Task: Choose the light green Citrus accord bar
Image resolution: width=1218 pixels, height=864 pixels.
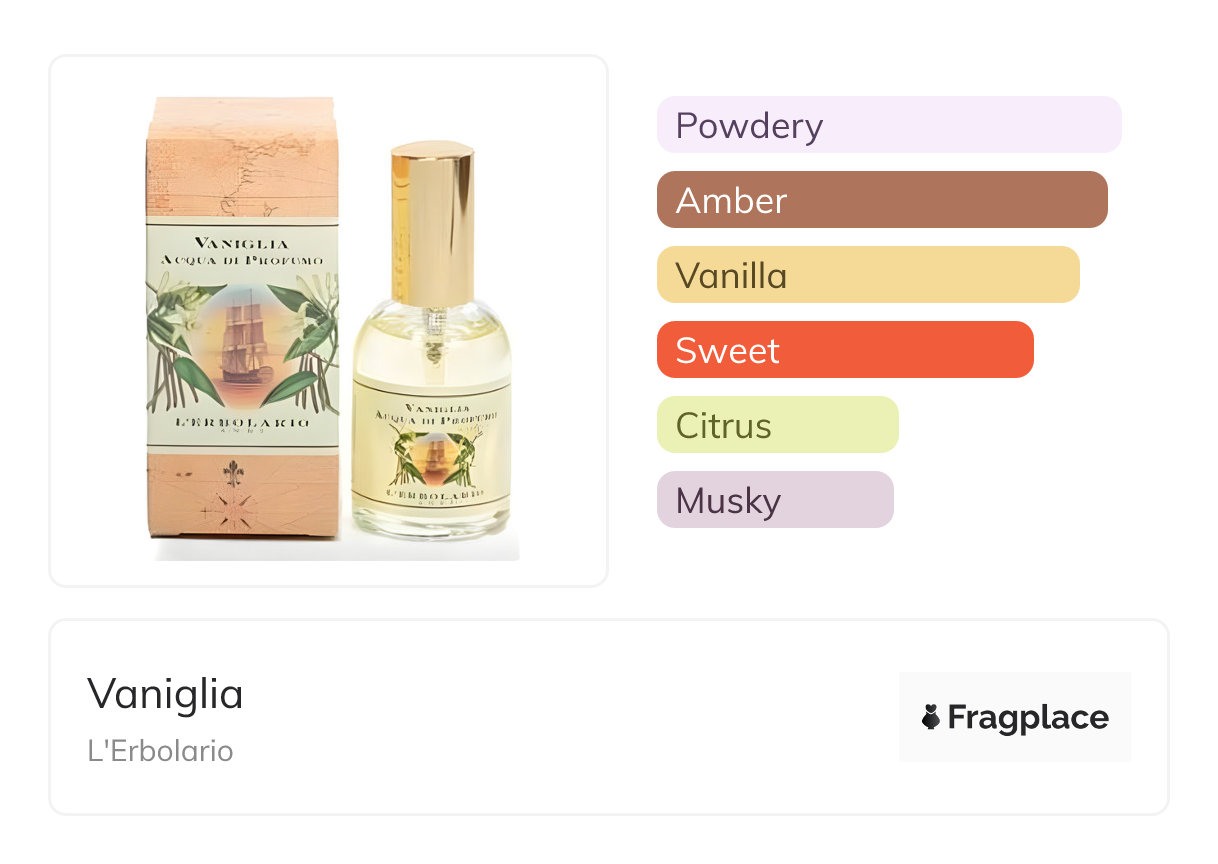Action: click(x=777, y=425)
